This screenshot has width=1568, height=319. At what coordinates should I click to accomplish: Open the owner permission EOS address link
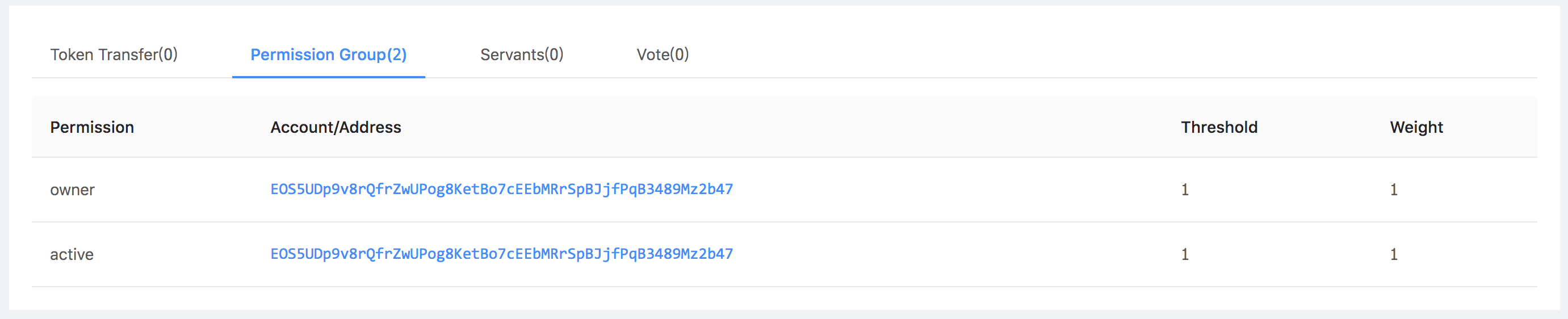[x=501, y=190]
